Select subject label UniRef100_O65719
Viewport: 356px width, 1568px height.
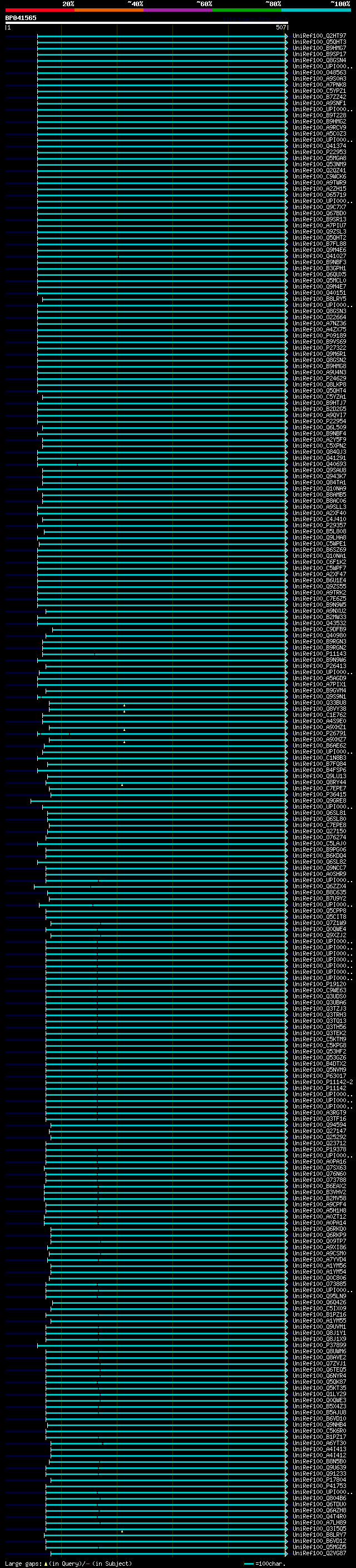click(319, 195)
